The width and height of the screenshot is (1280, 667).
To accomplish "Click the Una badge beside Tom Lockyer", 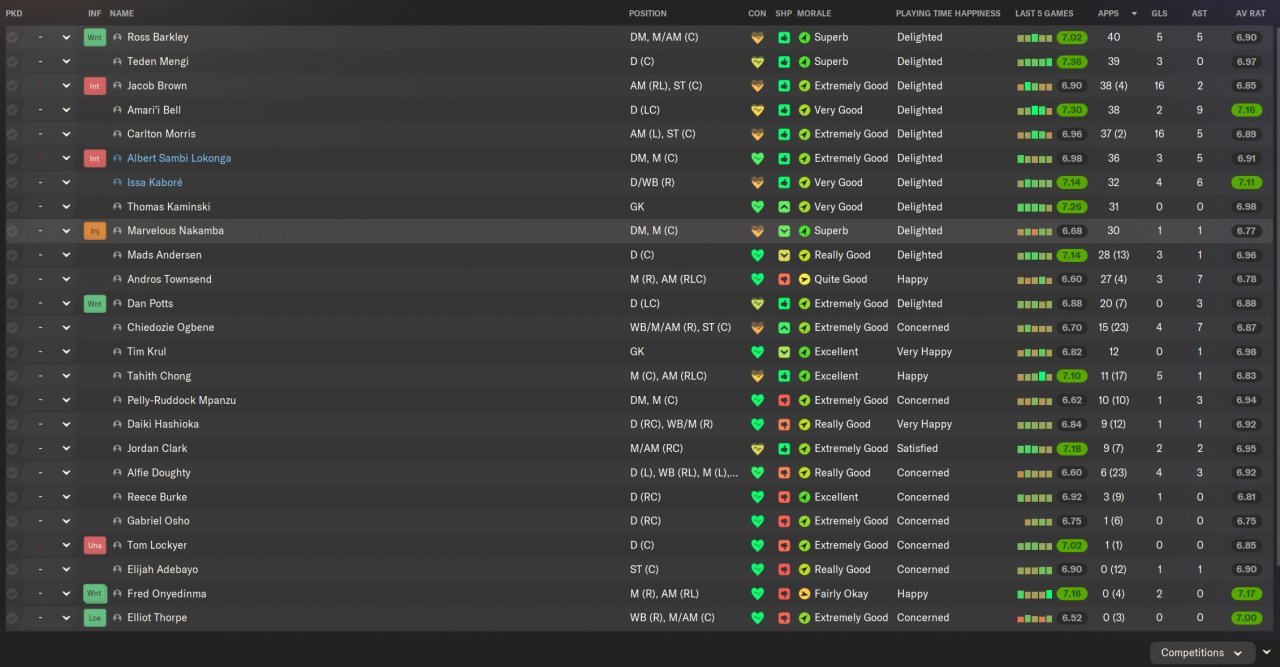I will pos(95,545).
